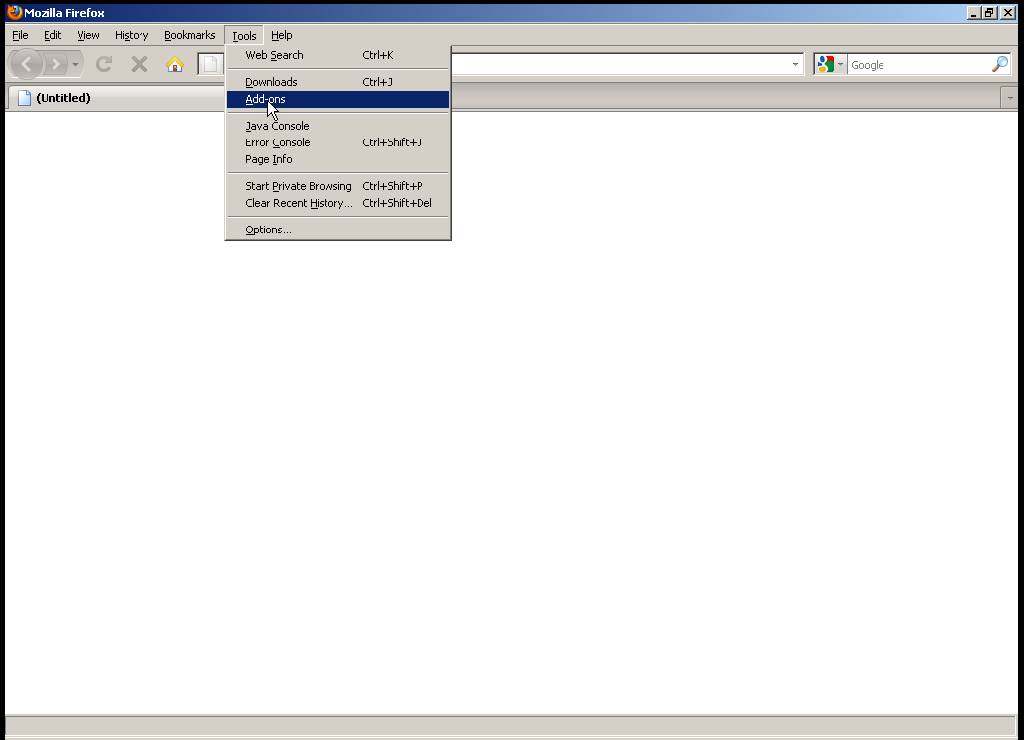Choose Web Search from Tools menu
1024x740 pixels.
(338, 56)
